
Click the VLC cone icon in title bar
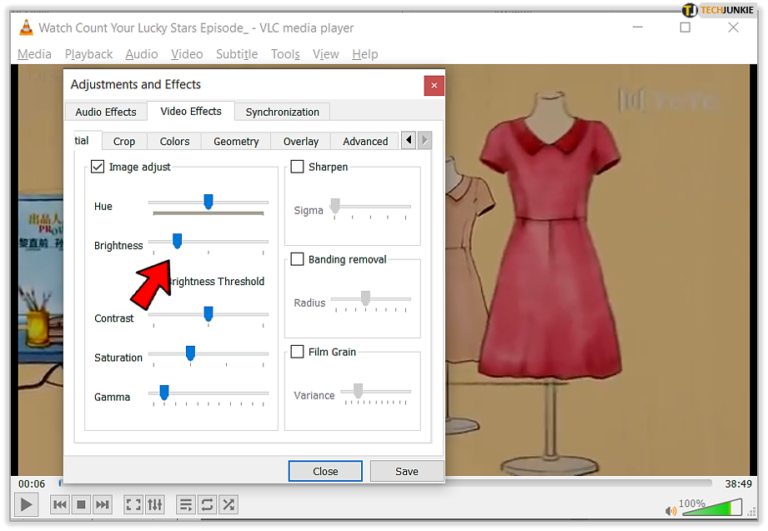(26, 28)
